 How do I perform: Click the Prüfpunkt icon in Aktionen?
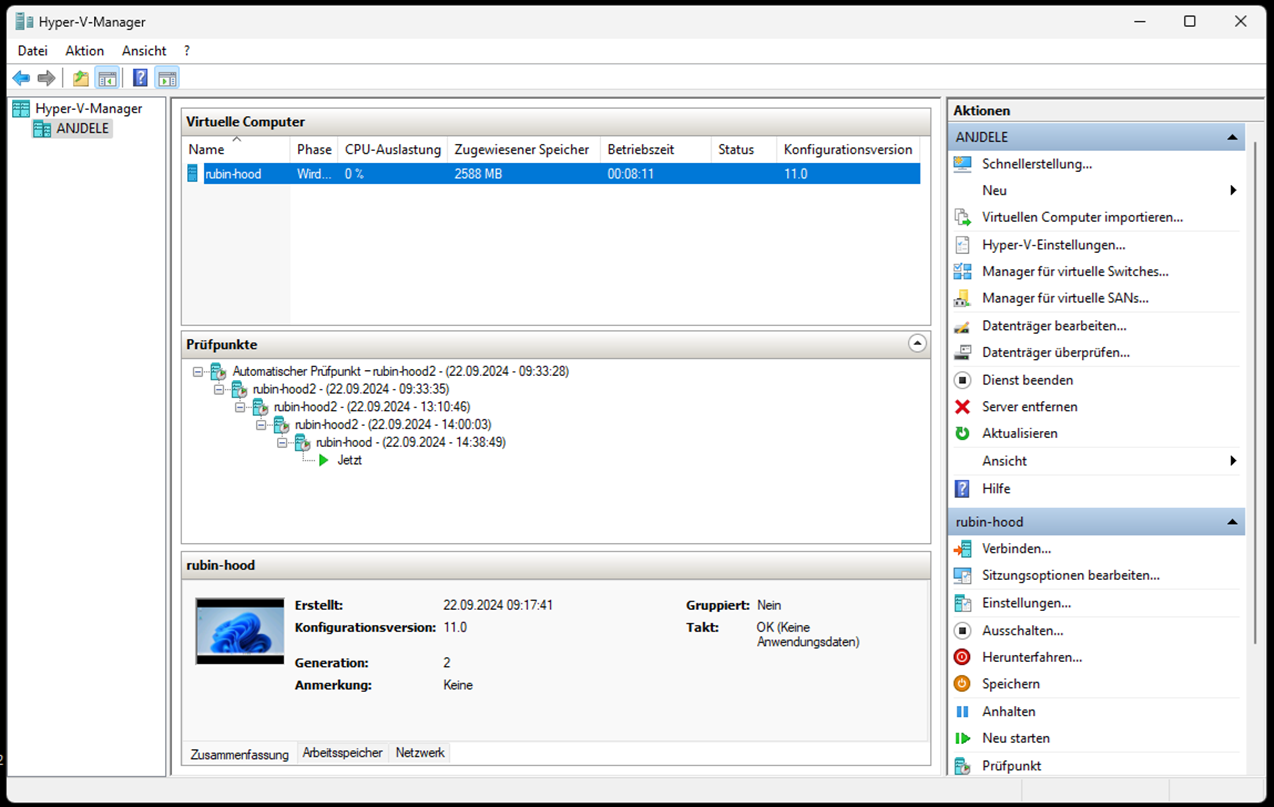pos(962,766)
